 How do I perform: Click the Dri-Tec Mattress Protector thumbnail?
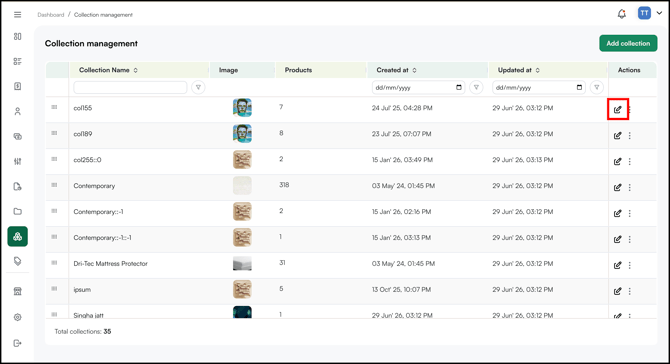pyautogui.click(x=242, y=264)
